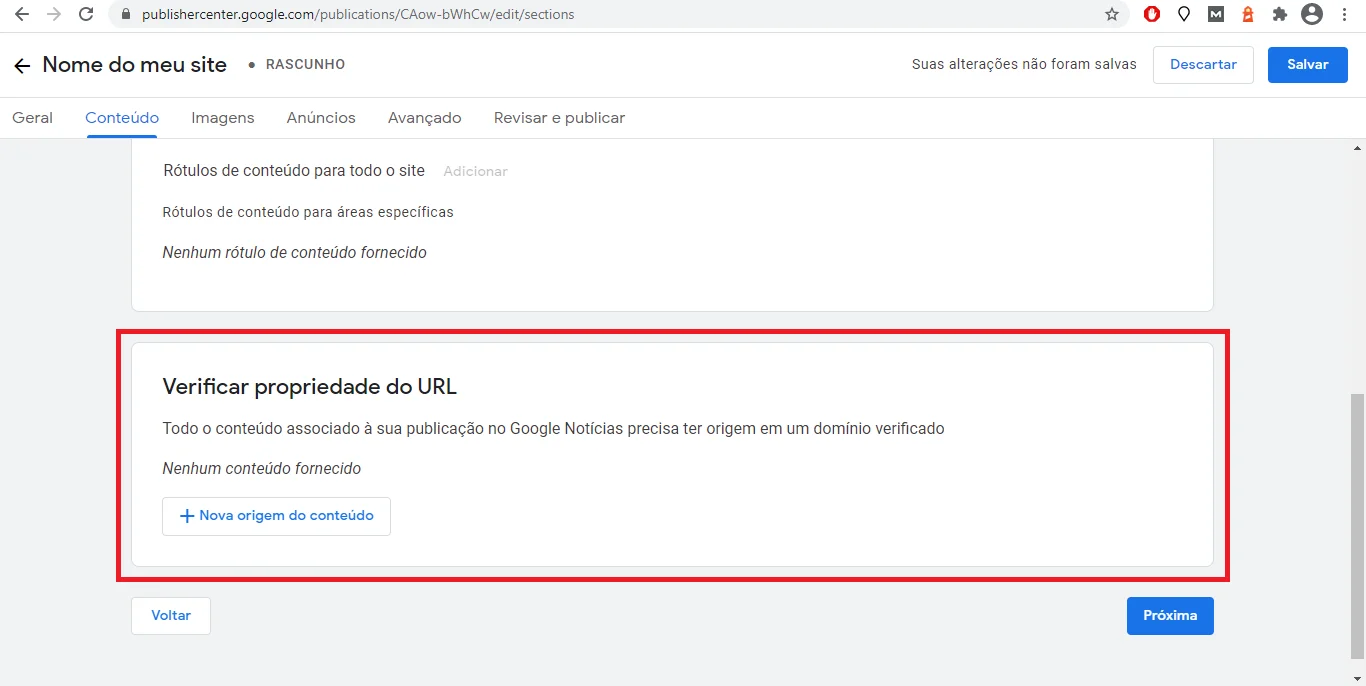Open Chrome's three-dot menu
Viewport: 1366px width, 686px height.
1345,15
